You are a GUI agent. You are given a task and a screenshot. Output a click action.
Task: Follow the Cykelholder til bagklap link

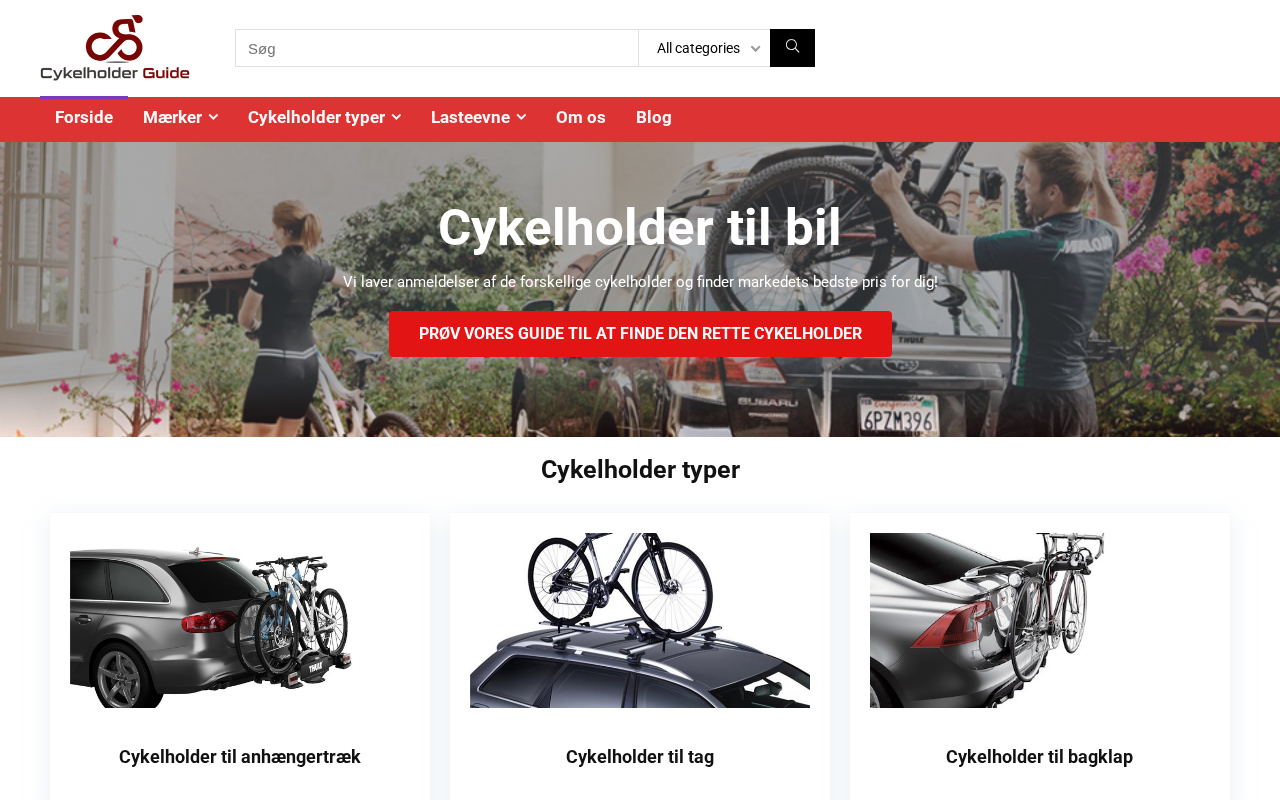tap(1039, 757)
